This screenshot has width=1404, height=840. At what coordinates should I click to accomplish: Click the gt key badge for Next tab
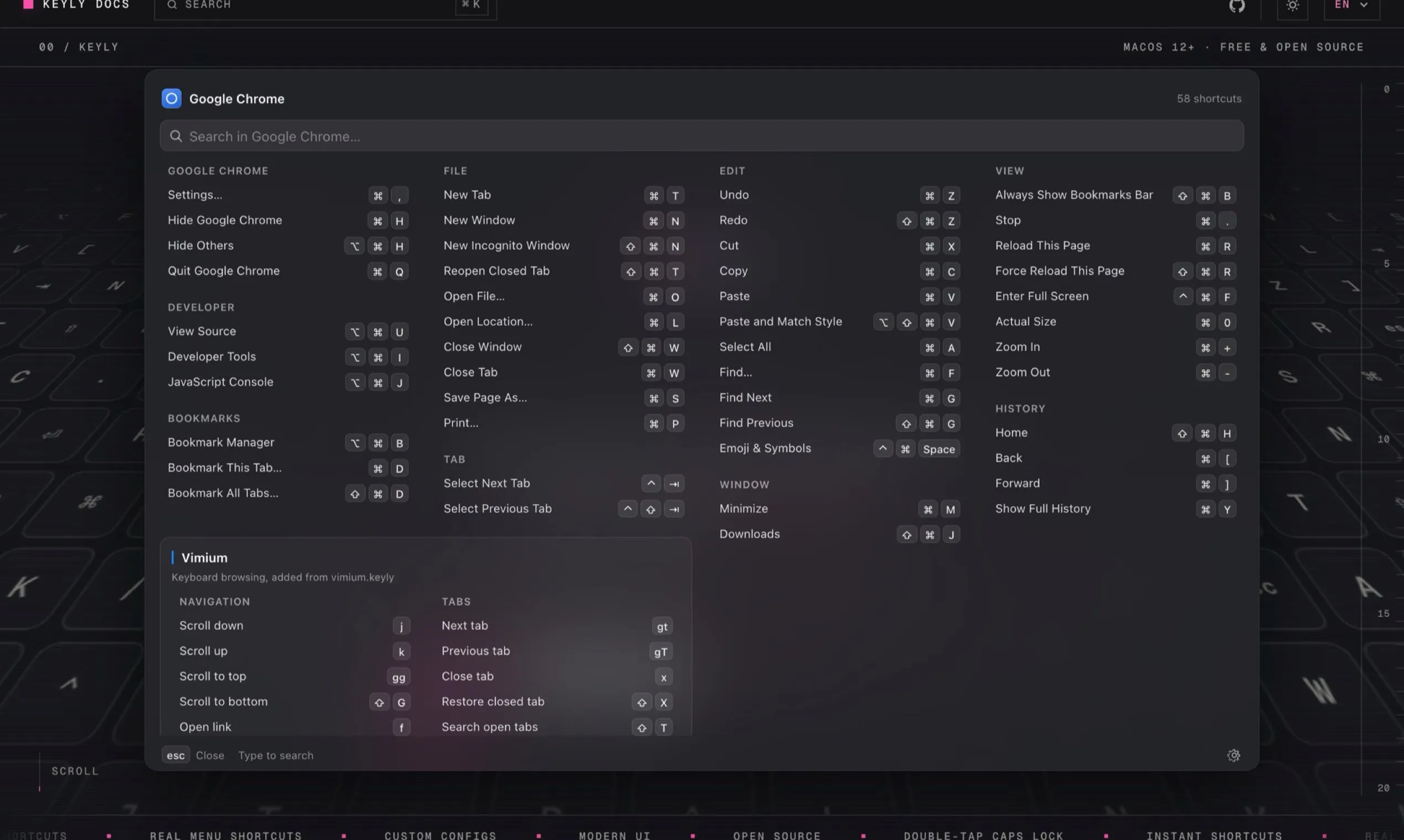coord(662,626)
